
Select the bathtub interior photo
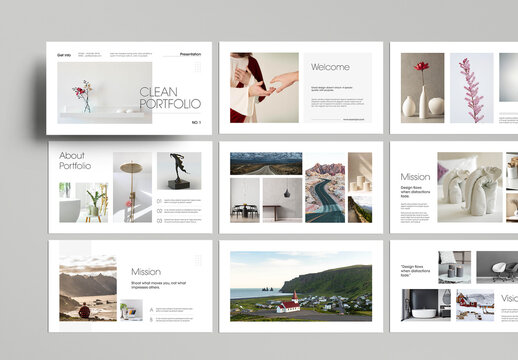coord(426,305)
